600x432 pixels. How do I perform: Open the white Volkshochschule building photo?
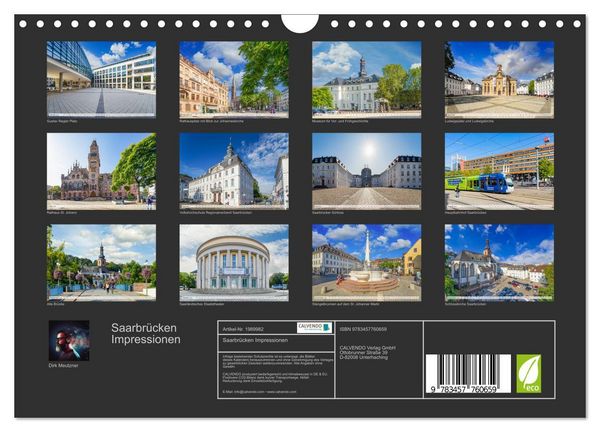(x=234, y=171)
